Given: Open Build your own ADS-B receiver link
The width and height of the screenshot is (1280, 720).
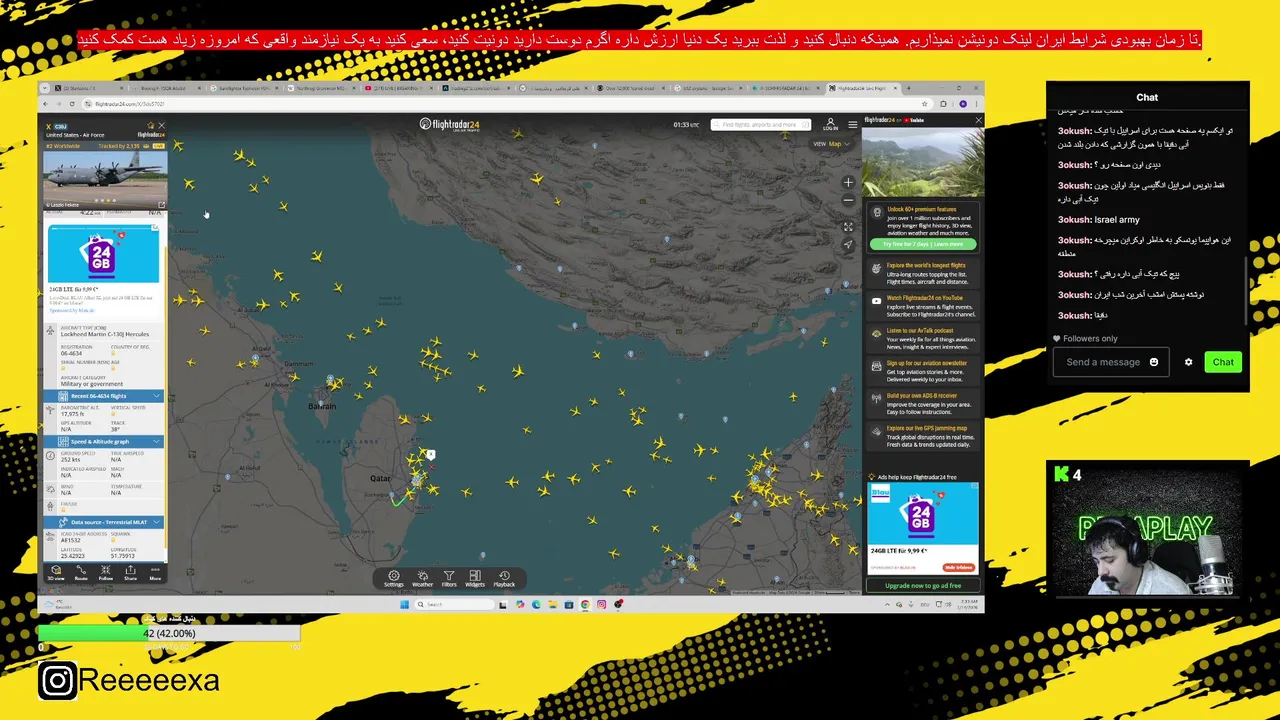Looking at the screenshot, I should click(x=921, y=404).
